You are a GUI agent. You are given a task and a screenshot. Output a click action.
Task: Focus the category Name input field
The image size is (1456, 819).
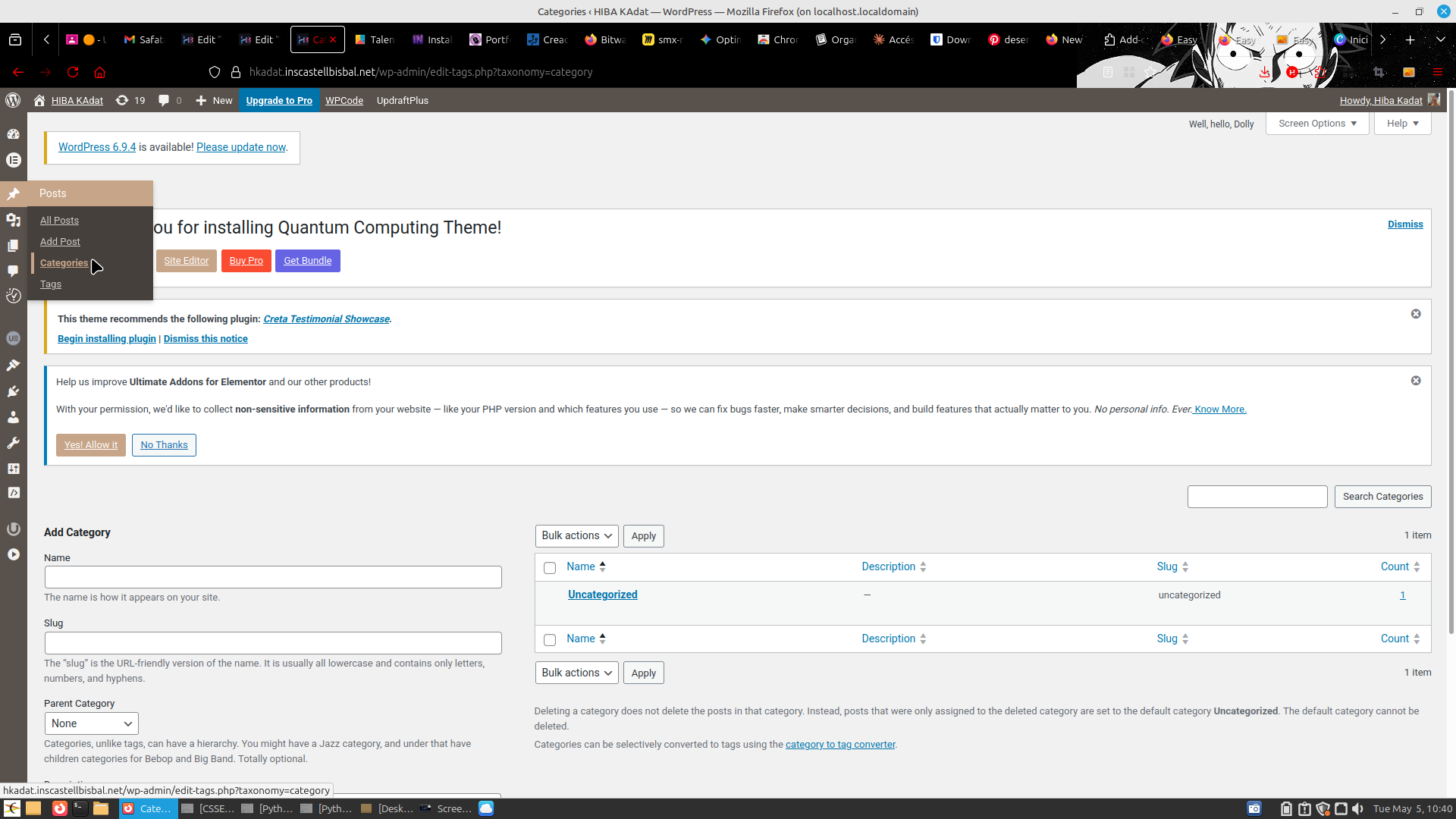coord(273,577)
